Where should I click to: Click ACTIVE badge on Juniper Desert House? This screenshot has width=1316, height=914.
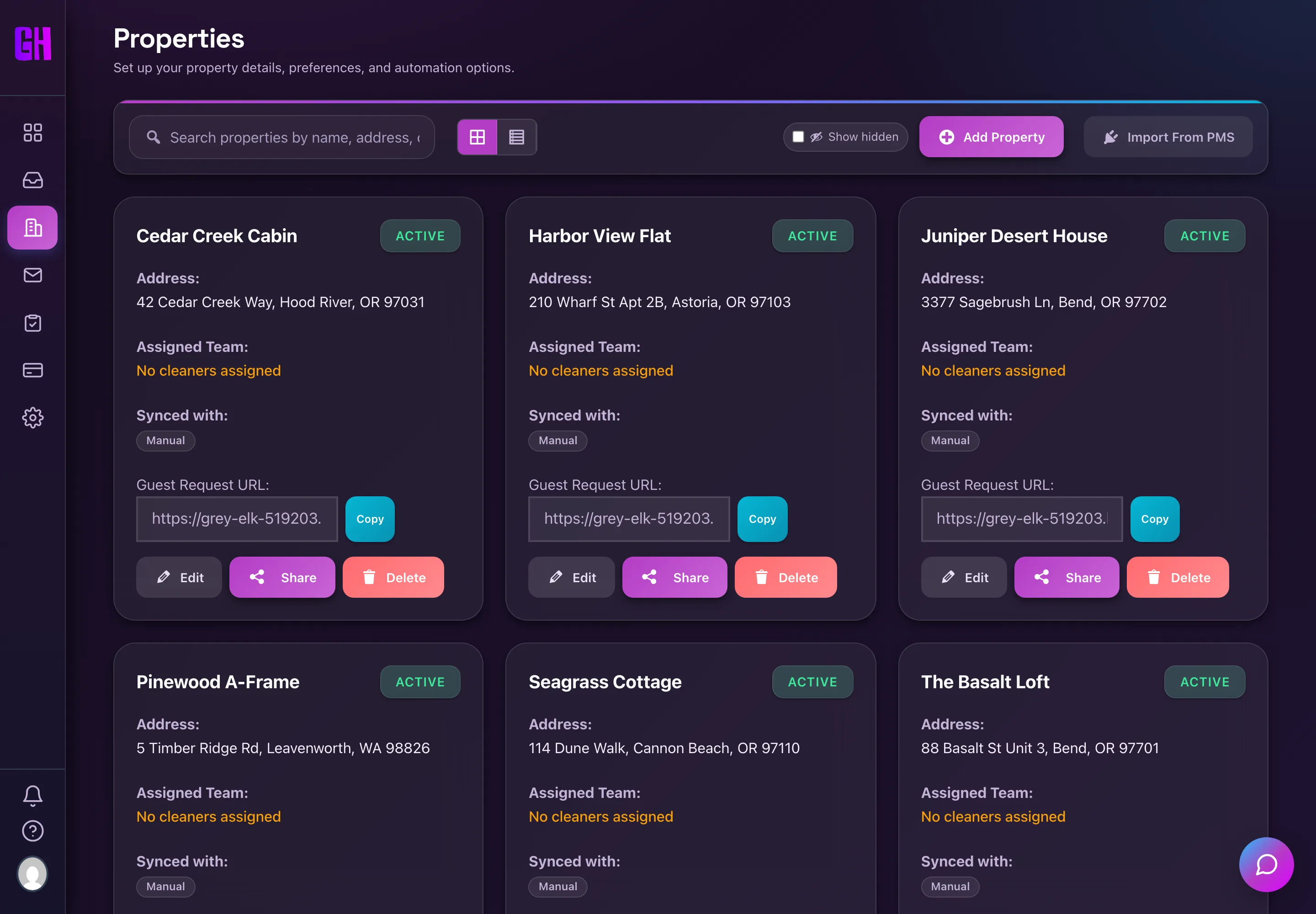(1205, 236)
